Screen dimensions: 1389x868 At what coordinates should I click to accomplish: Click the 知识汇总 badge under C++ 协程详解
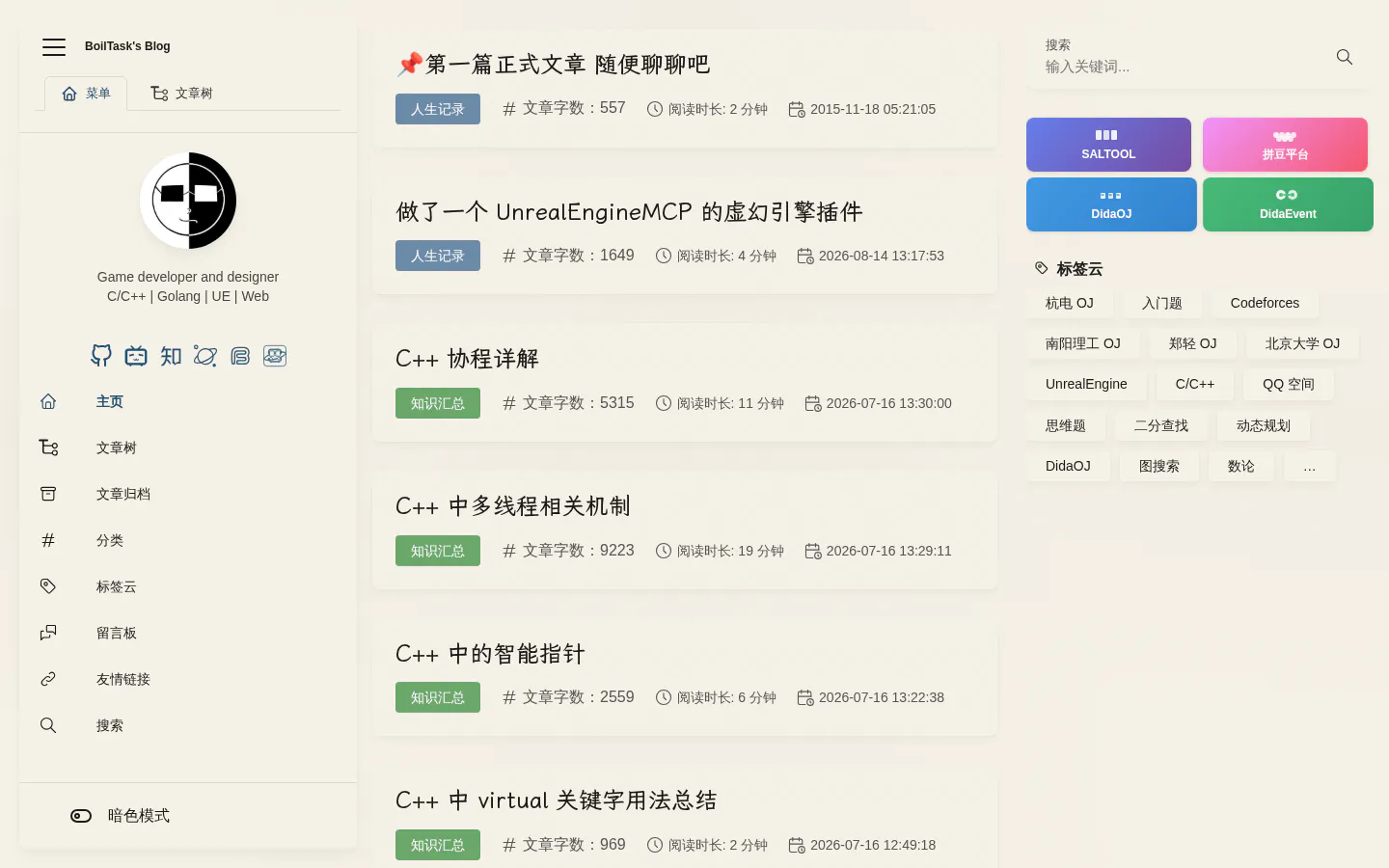pos(438,403)
